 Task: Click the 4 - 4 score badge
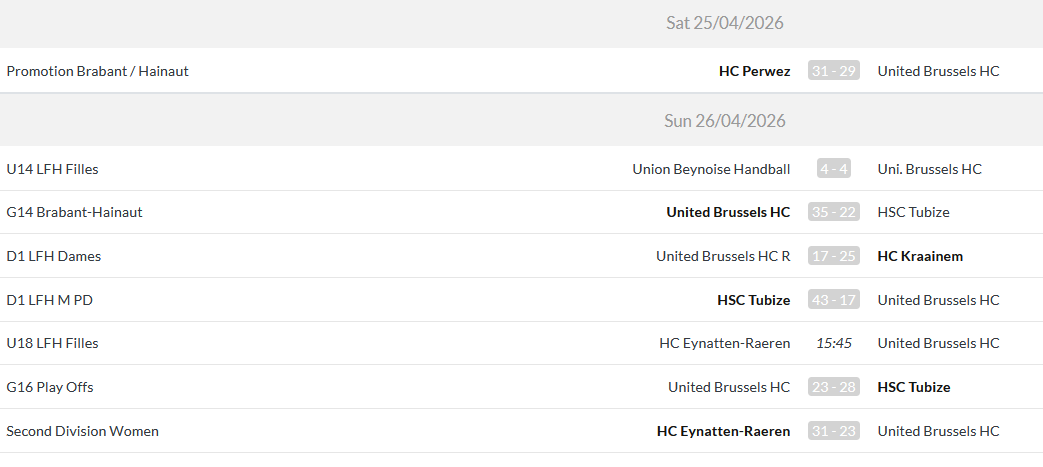pos(833,169)
